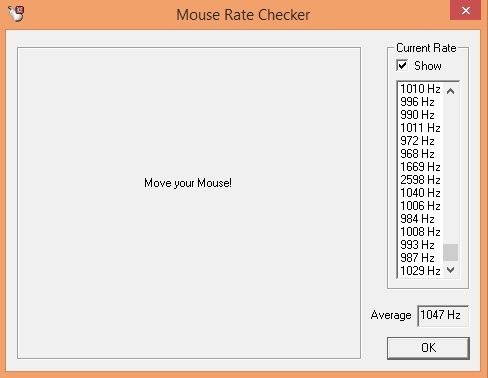The image size is (488, 378).
Task: Select the 968 Hz list entry
Action: (x=420, y=154)
